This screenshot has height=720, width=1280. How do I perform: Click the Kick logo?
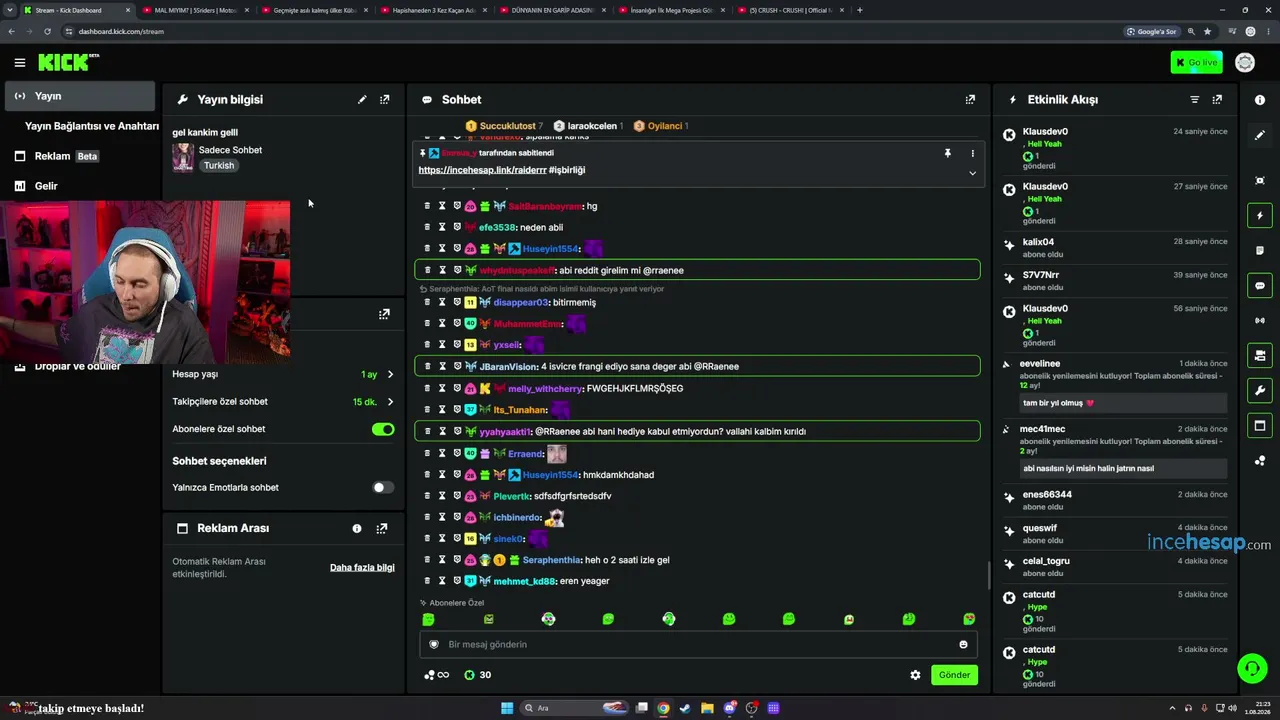coord(68,63)
